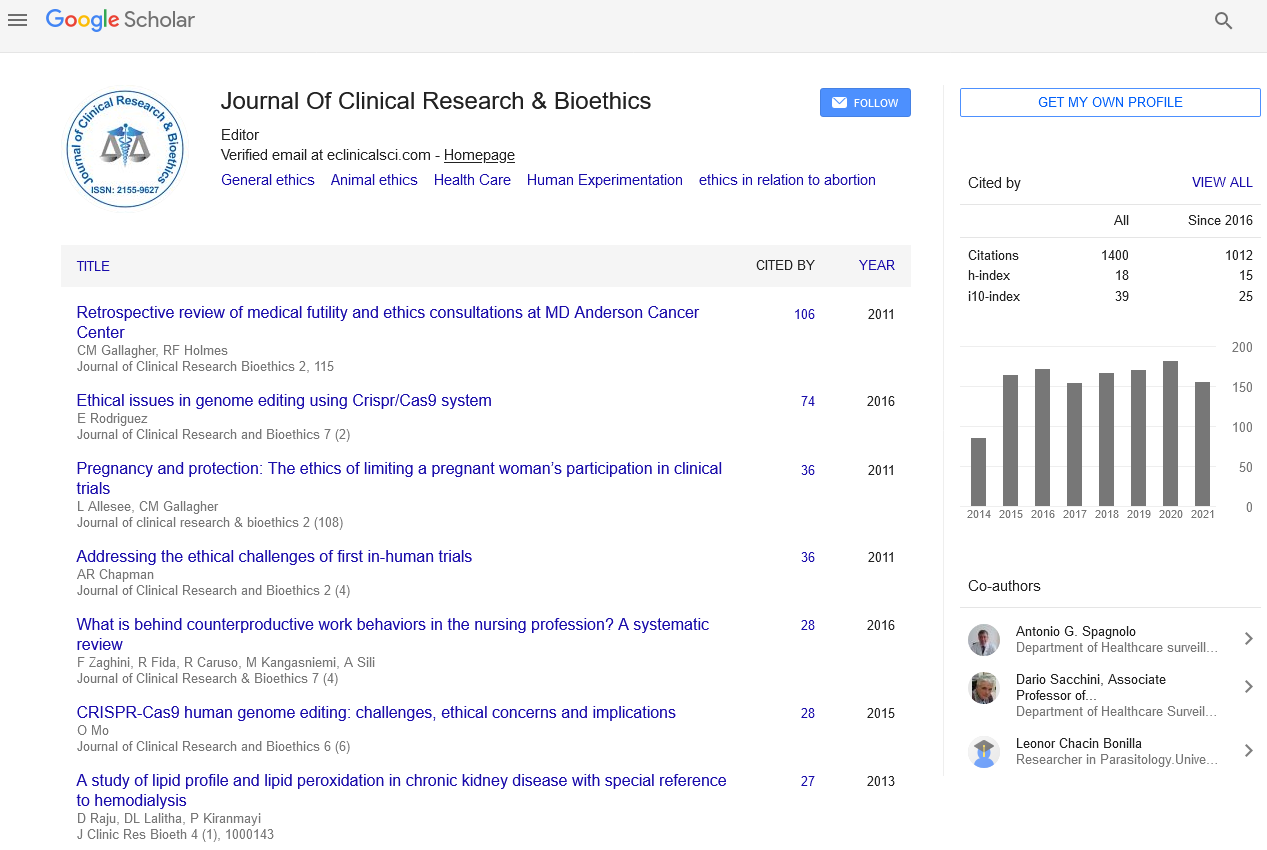
Task: Open Antonio G. Spagnolo's avatar photo
Action: [984, 639]
